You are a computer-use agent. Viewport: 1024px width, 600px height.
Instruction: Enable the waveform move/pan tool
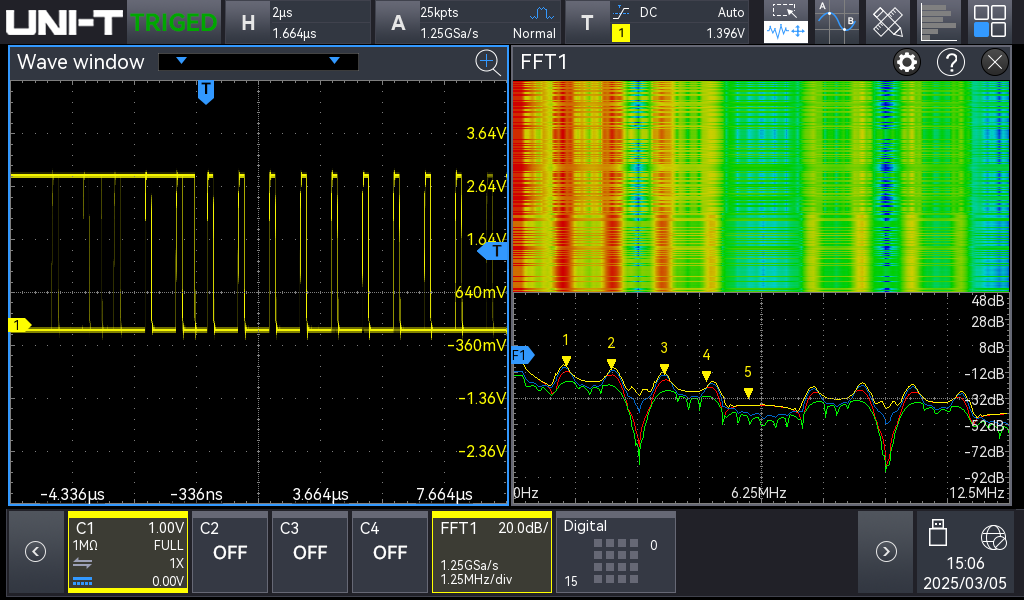point(786,33)
